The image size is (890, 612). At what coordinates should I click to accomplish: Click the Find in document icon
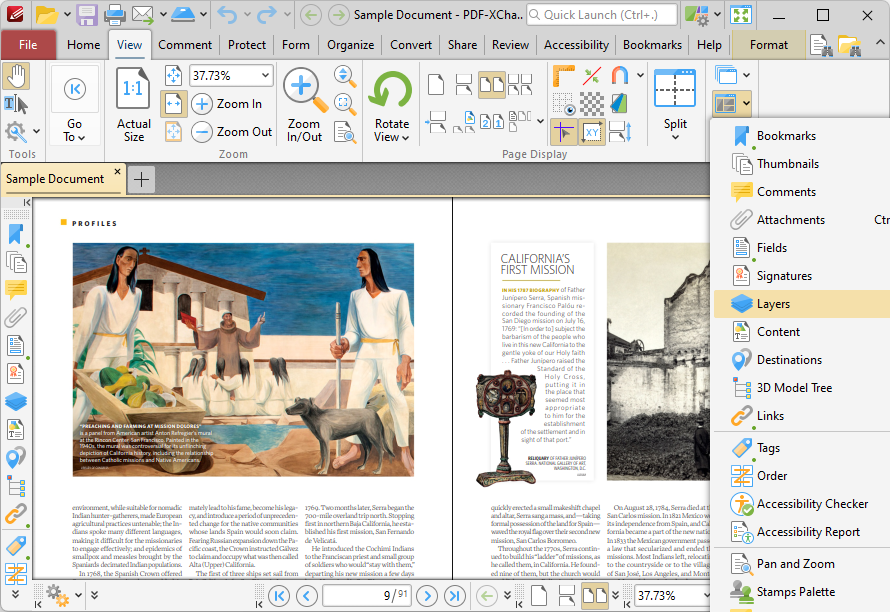click(821, 45)
